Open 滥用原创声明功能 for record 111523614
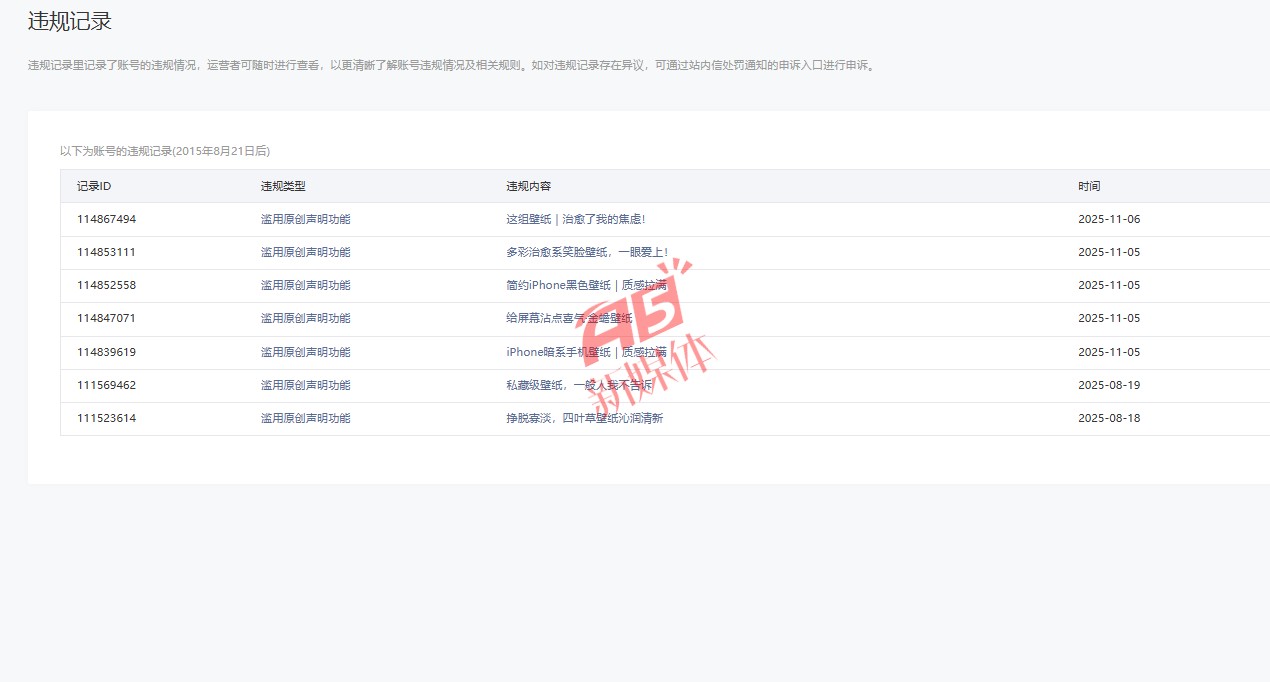Screen dimensions: 1270x682 [305, 418]
